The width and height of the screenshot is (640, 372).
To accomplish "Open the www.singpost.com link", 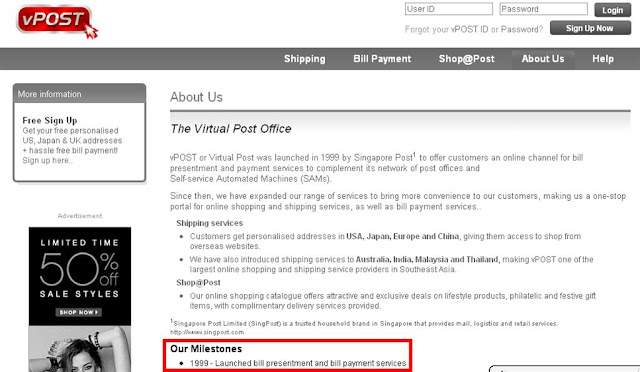I will [207, 332].
